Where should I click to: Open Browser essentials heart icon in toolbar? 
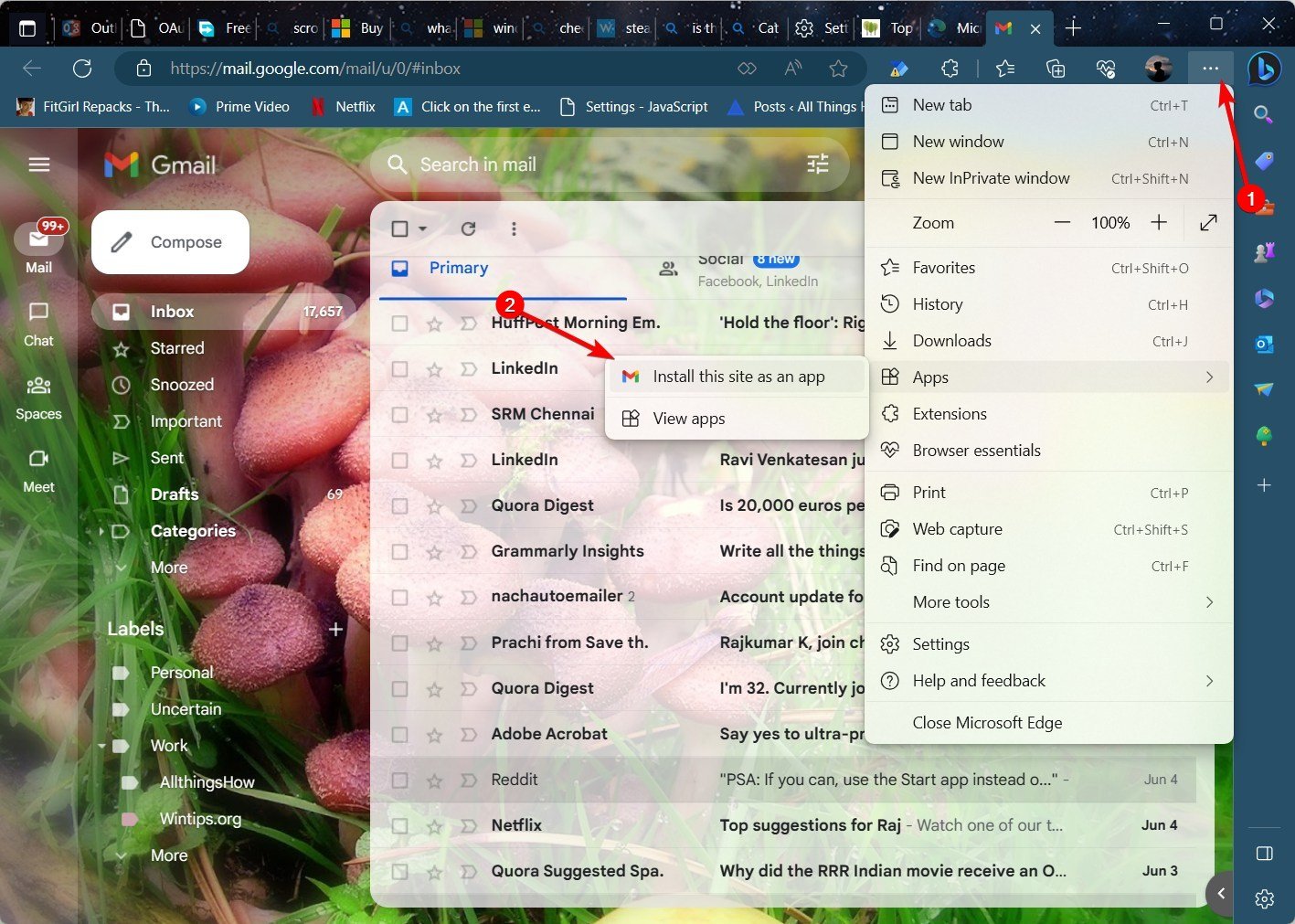[x=1106, y=69]
